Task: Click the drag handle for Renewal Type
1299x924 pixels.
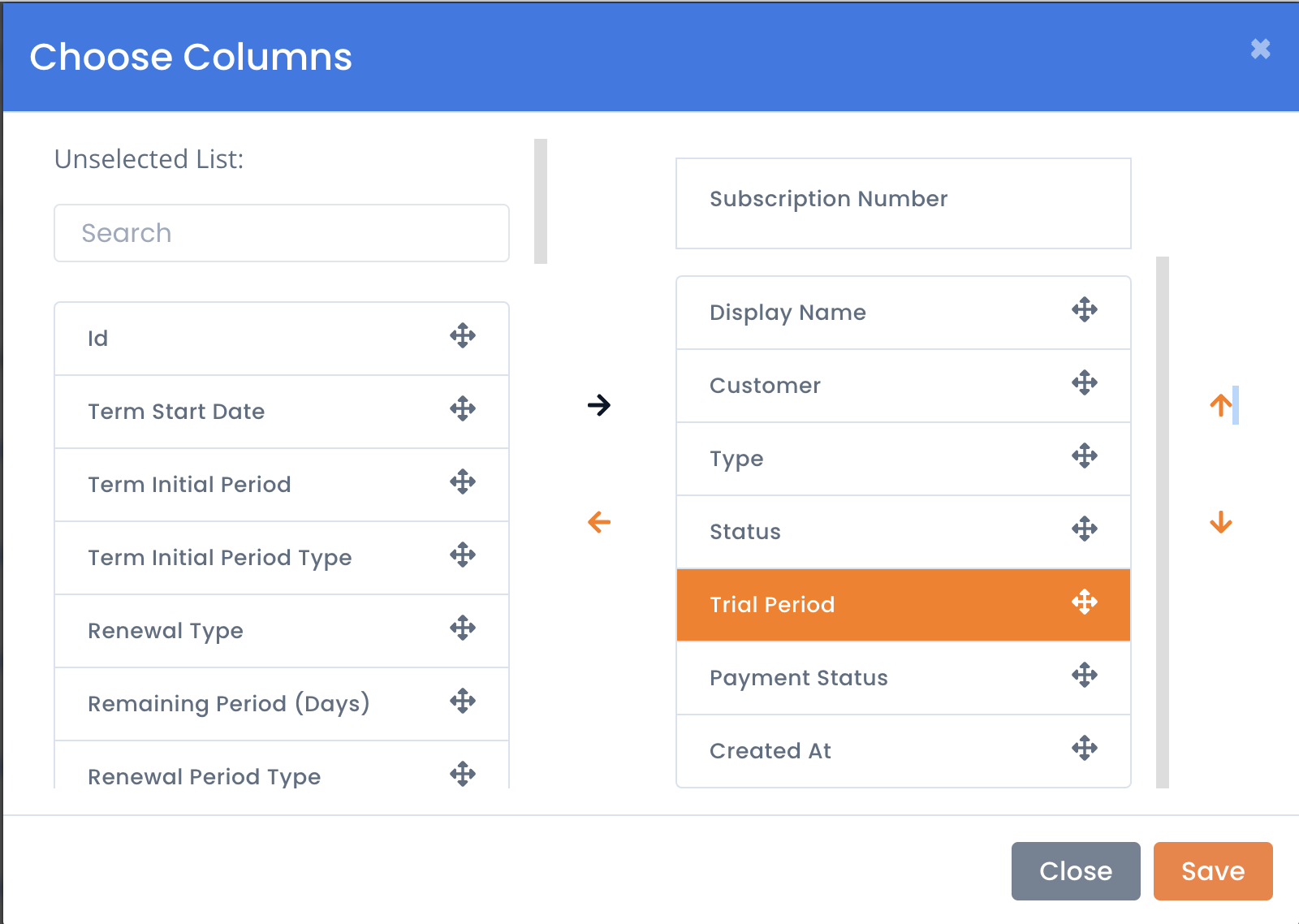Action: point(463,628)
